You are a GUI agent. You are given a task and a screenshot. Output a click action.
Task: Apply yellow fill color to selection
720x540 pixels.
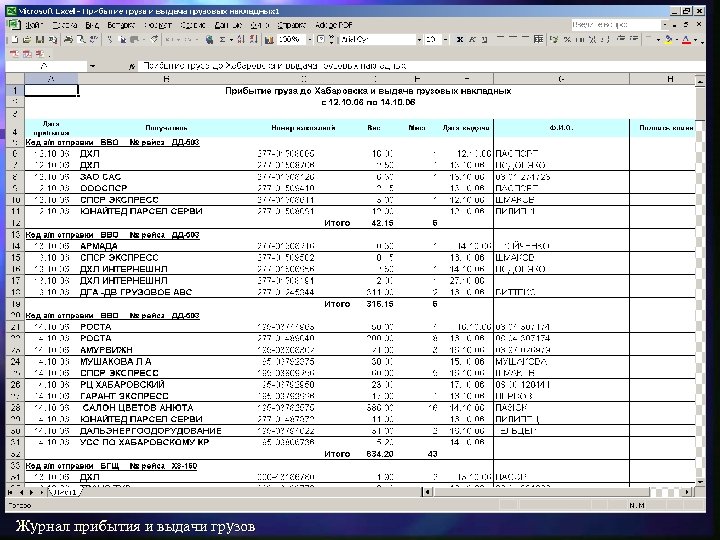point(669,40)
